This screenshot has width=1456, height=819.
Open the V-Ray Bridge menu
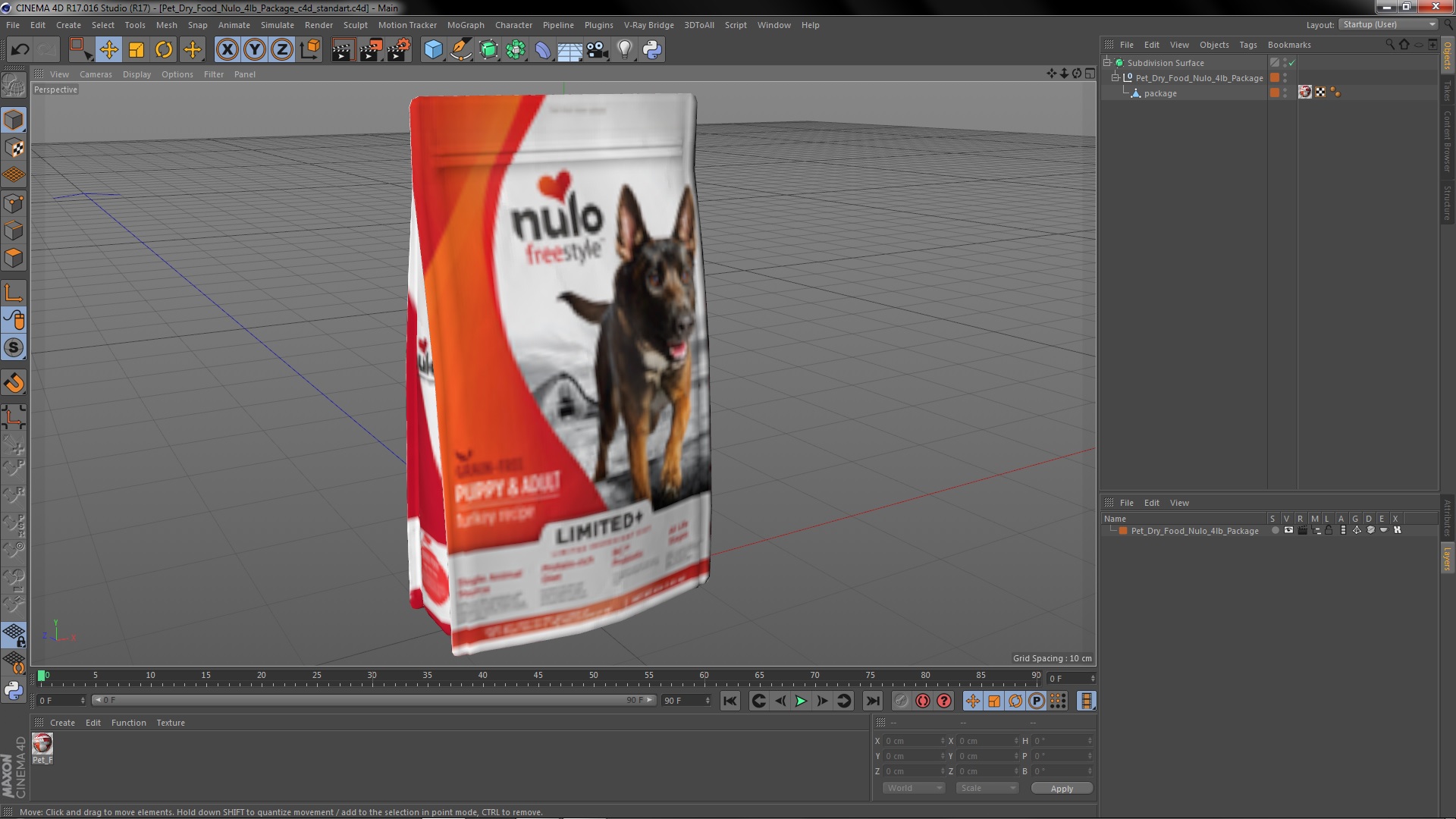[x=648, y=25]
